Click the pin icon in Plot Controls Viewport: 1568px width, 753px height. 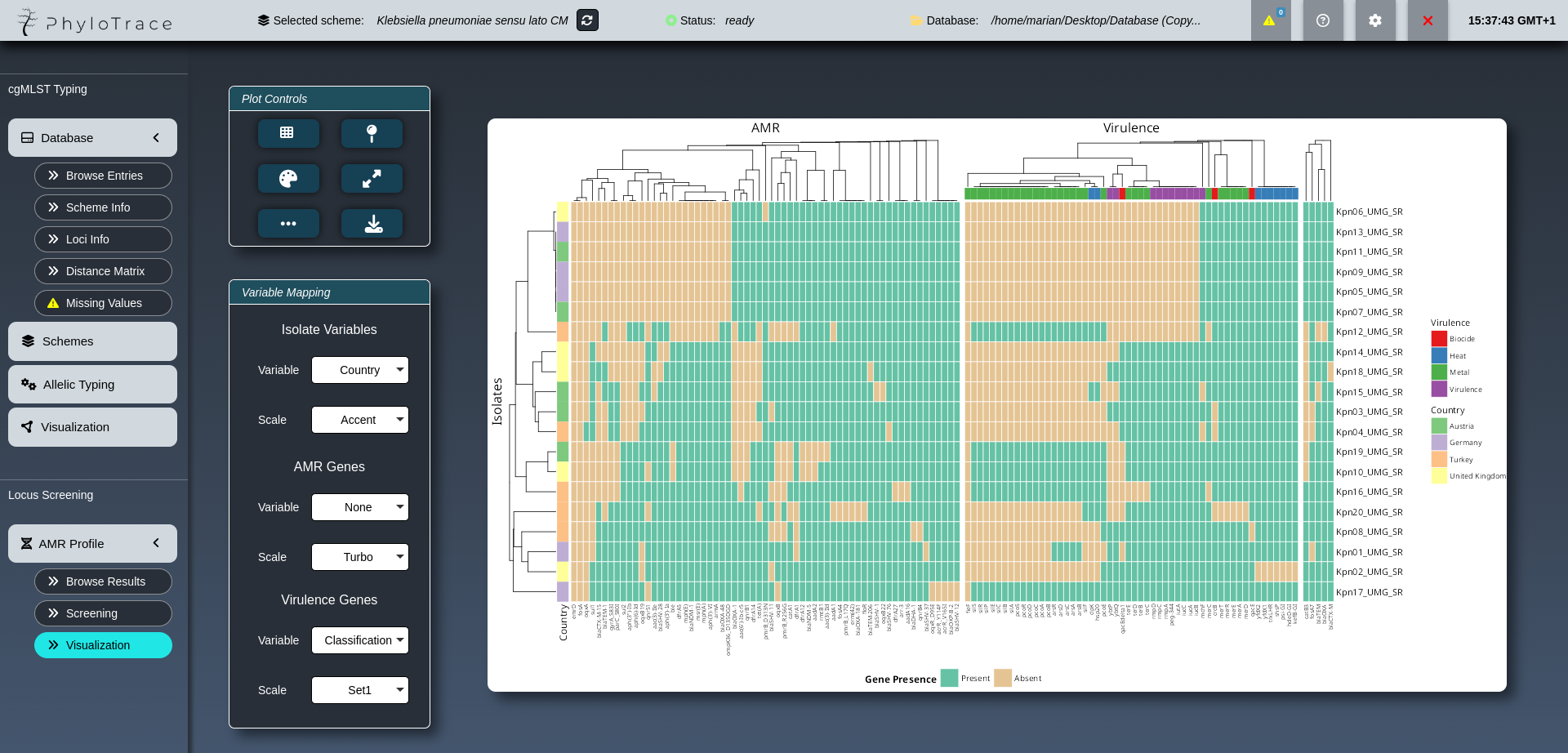click(372, 133)
